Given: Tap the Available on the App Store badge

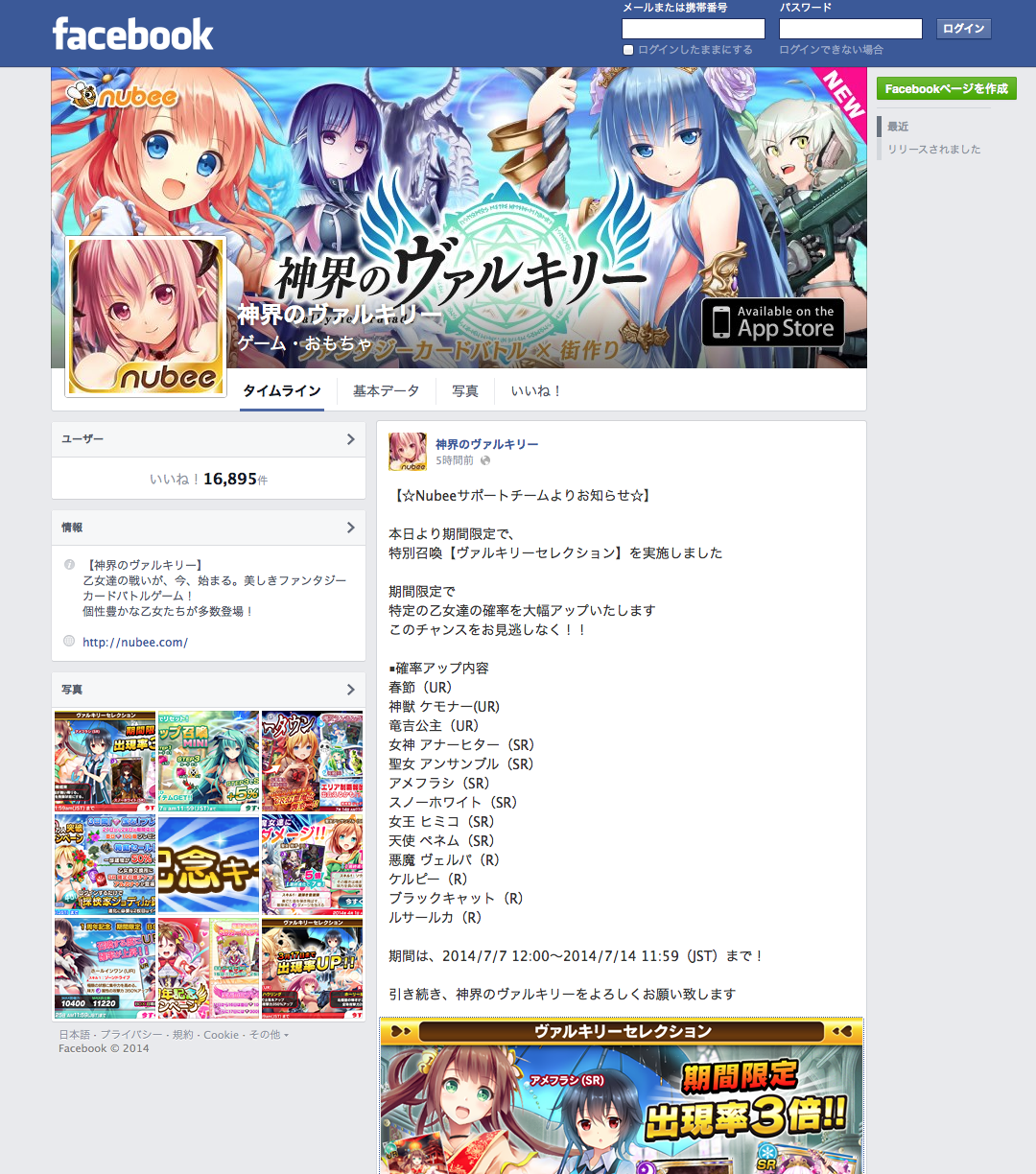Looking at the screenshot, I should [773, 322].
